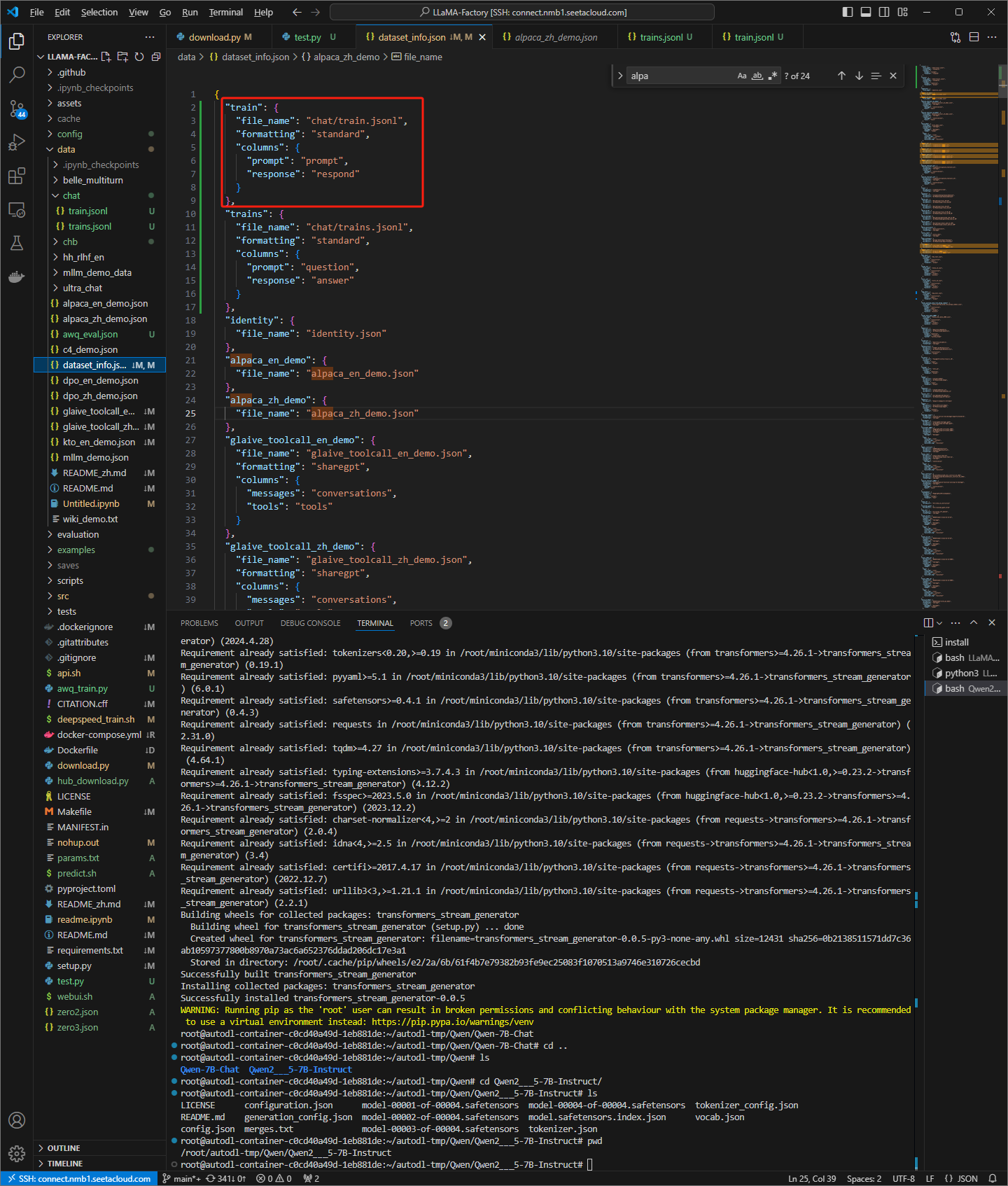1008x1186 pixels.
Task: Open the Remote Explorer view
Action: point(17,209)
